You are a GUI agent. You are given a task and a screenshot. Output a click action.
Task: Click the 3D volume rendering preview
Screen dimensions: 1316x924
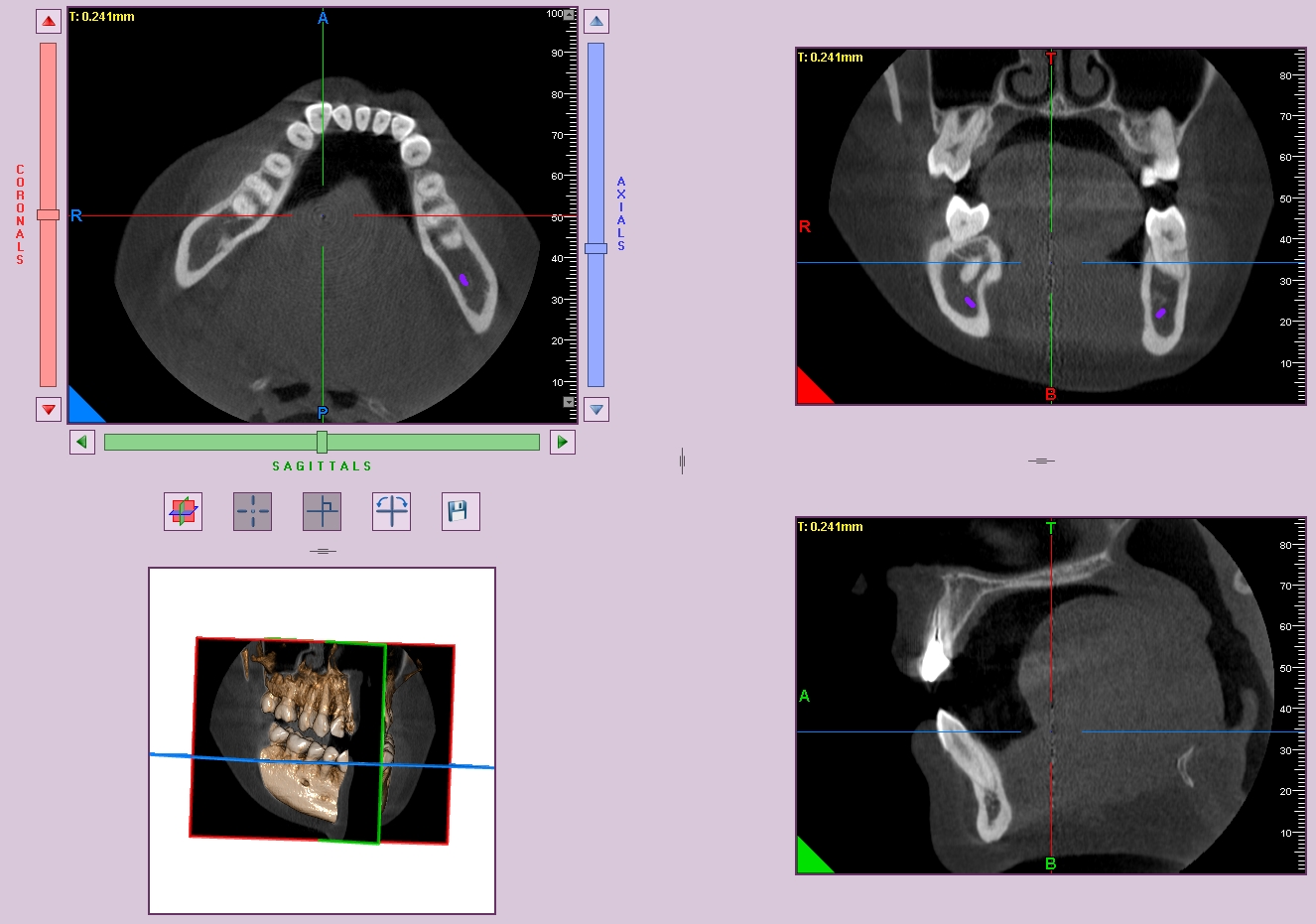(322, 740)
